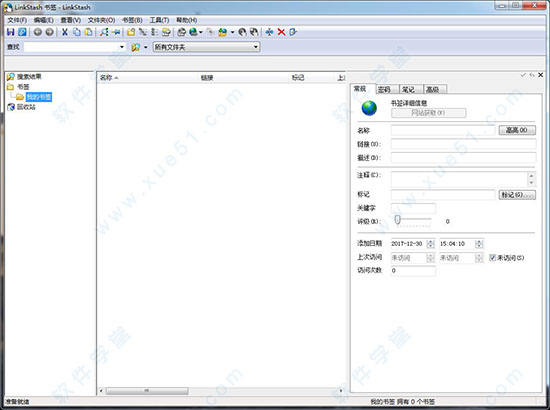Open the 书签(B) menu
Screen dimensions: 550x410
coord(132,20)
